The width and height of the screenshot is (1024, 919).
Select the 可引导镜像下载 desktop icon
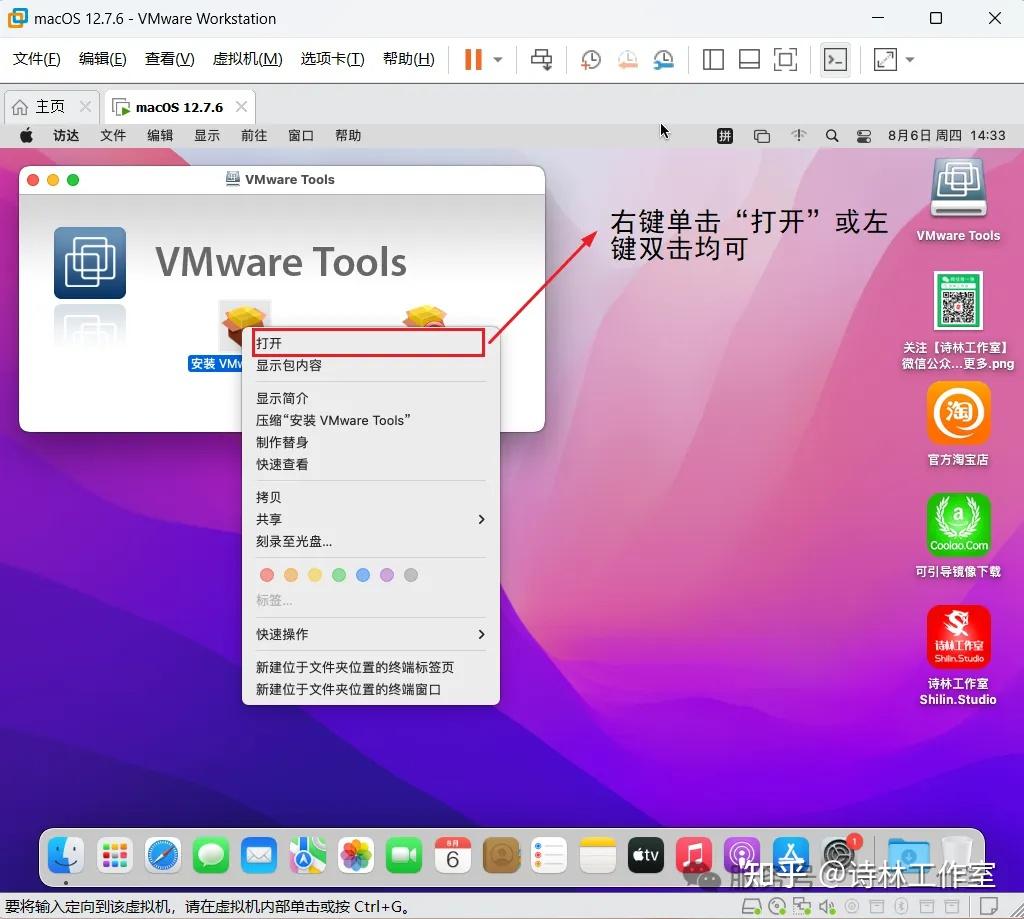(x=958, y=524)
